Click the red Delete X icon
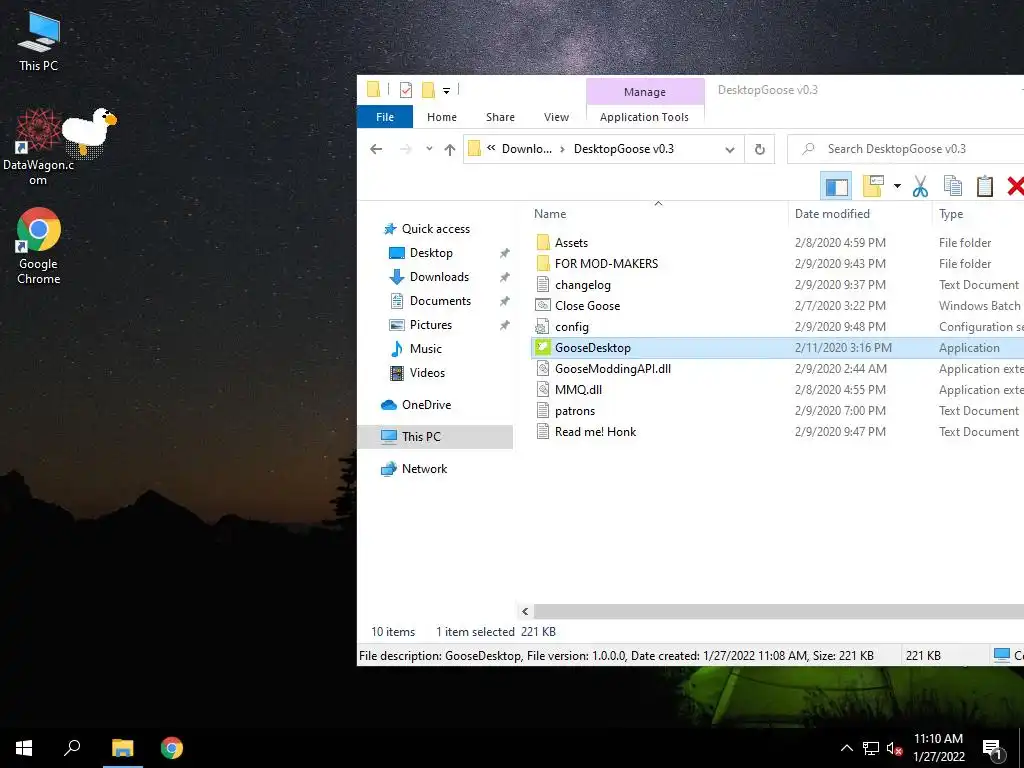 (x=1016, y=186)
